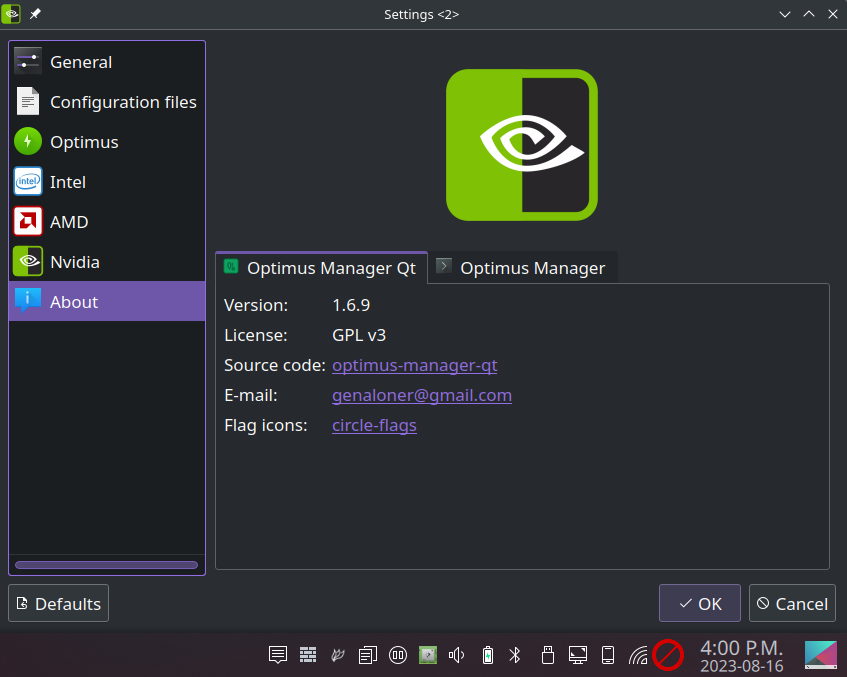
Task: Select Configuration files in the sidebar
Action: coord(107,102)
